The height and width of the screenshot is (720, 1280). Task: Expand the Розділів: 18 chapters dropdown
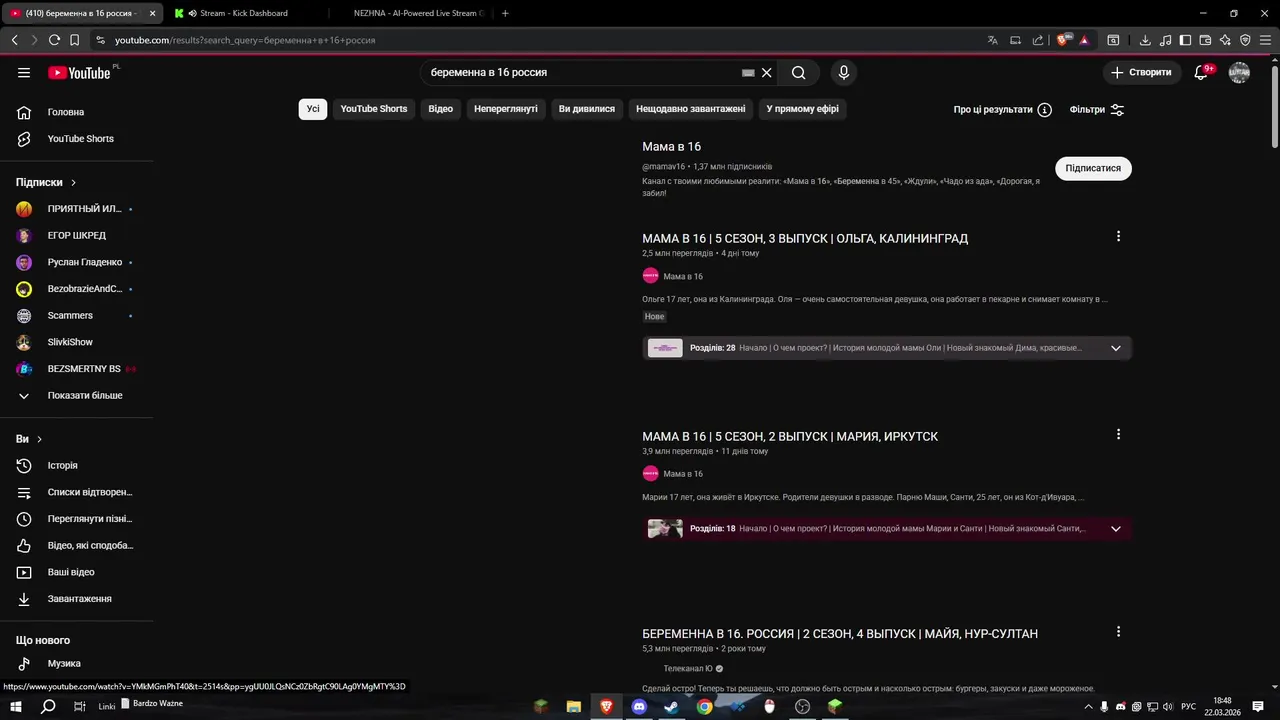point(1116,529)
